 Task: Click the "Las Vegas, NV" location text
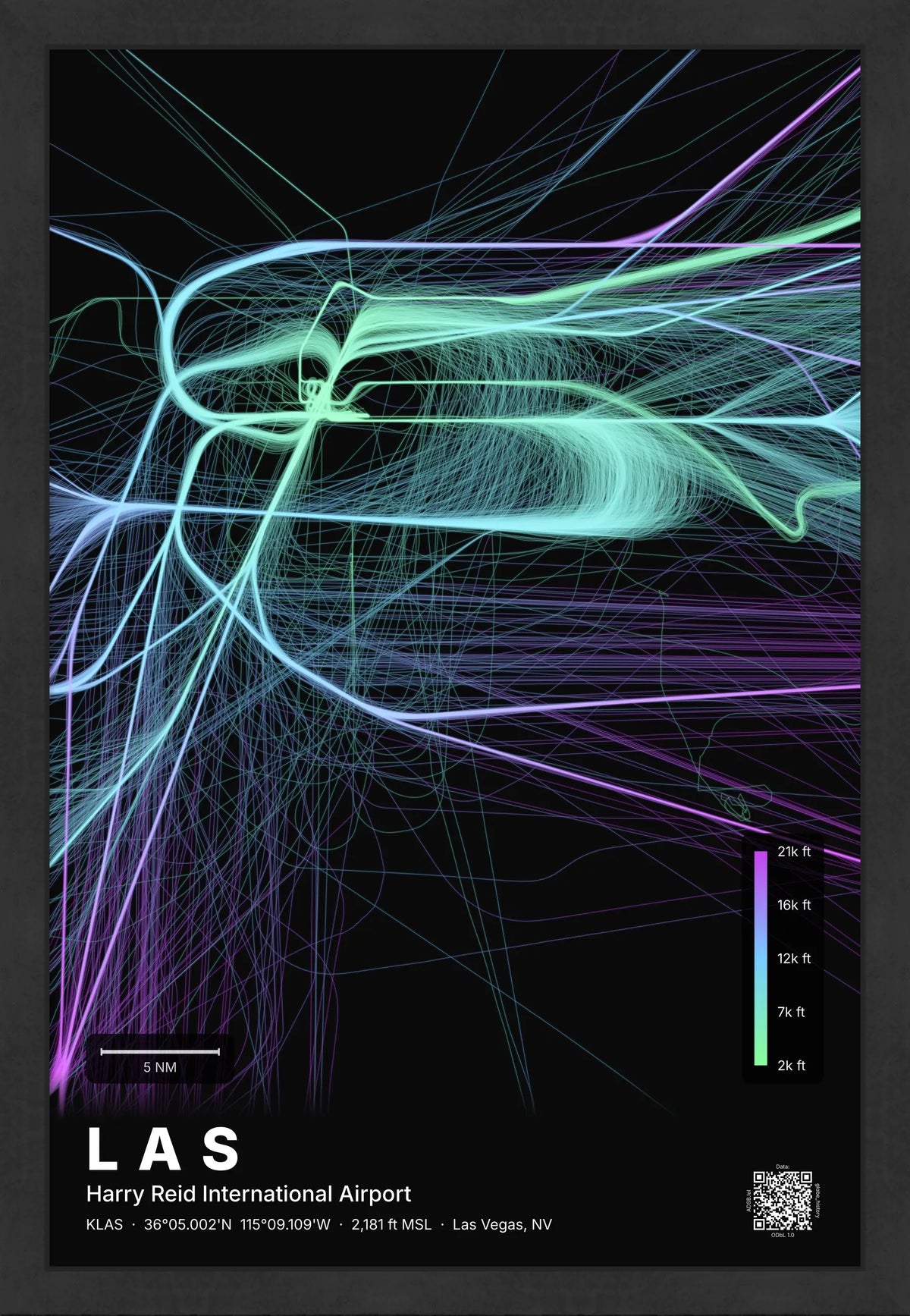pos(502,1224)
